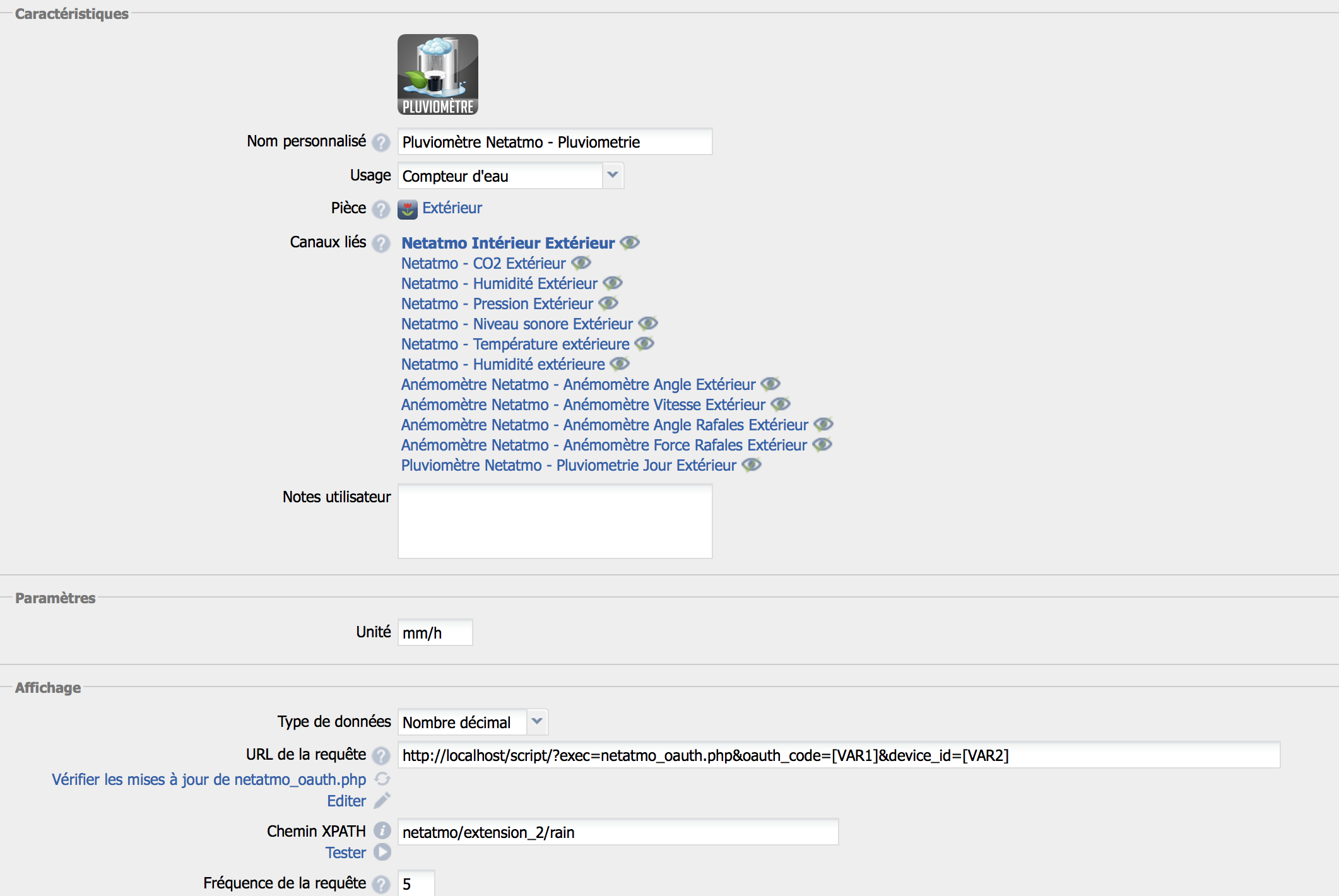Toggle eye for Anémomètre Force Rafales Extérieur
Viewport: 1339px width, 896px height.
[822, 444]
